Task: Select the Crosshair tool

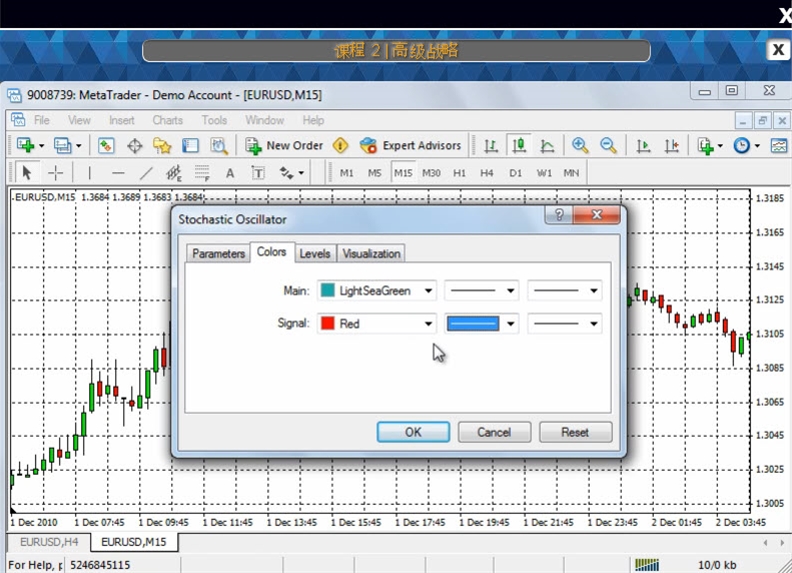Action: [55, 173]
